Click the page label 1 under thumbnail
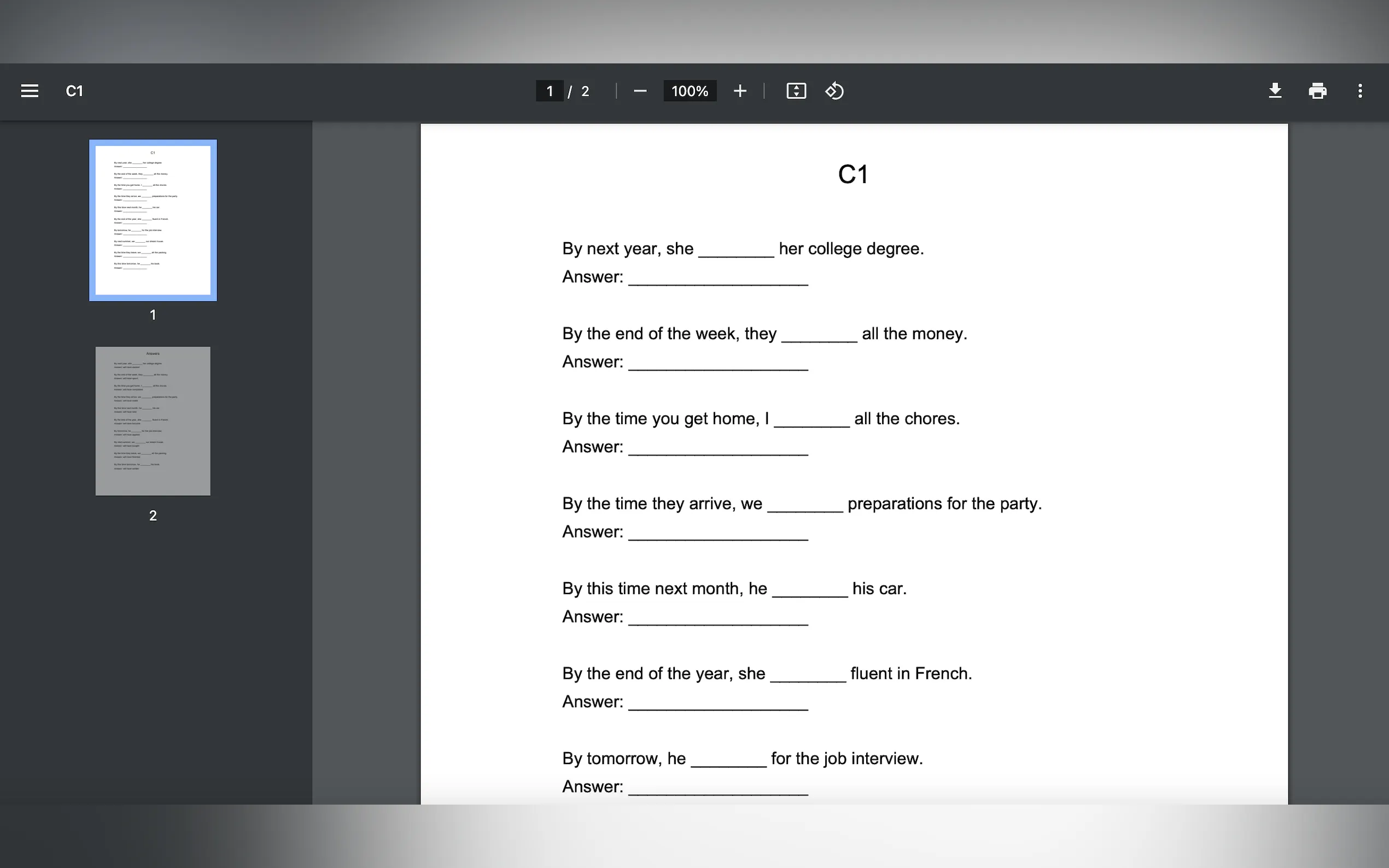Screen dimensions: 1389x868 pyautogui.click(x=153, y=315)
